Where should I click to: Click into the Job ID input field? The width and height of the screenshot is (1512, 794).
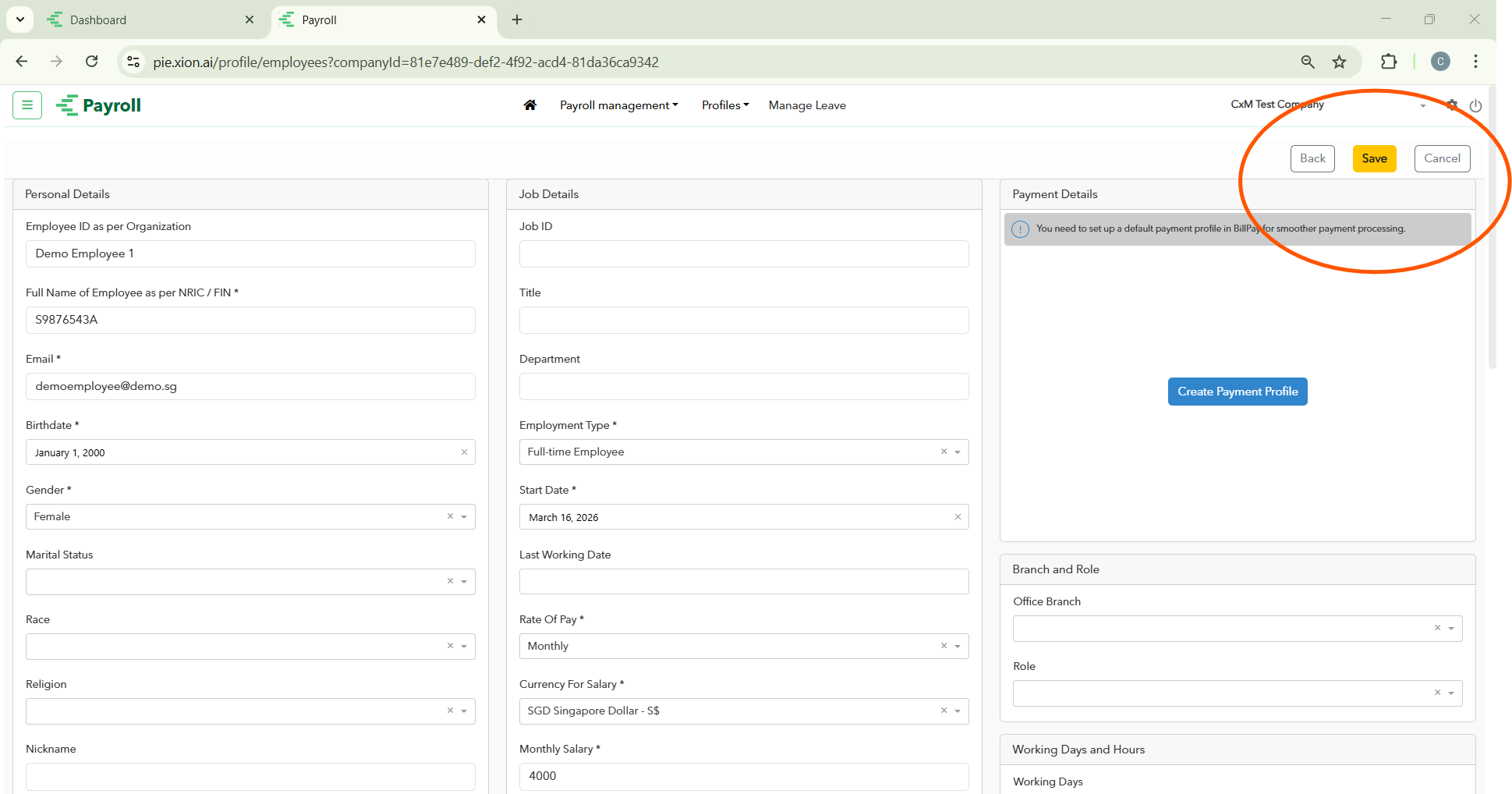744,254
